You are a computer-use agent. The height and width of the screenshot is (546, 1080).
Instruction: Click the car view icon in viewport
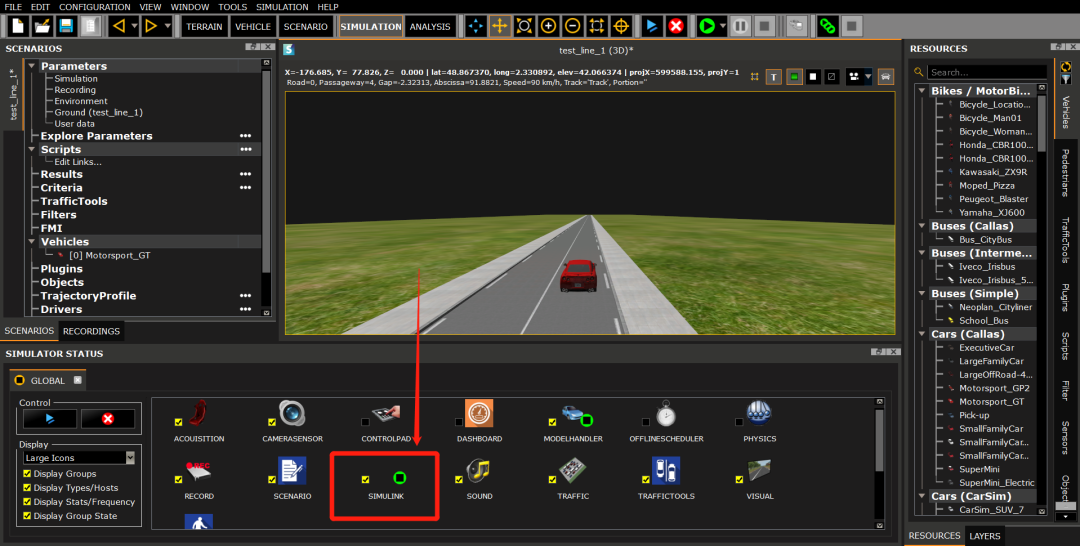[x=886, y=76]
